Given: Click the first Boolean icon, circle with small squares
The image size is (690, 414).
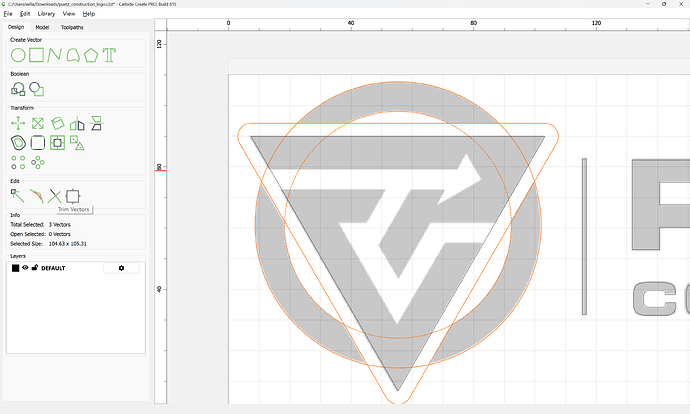Looking at the screenshot, I should point(18,89).
